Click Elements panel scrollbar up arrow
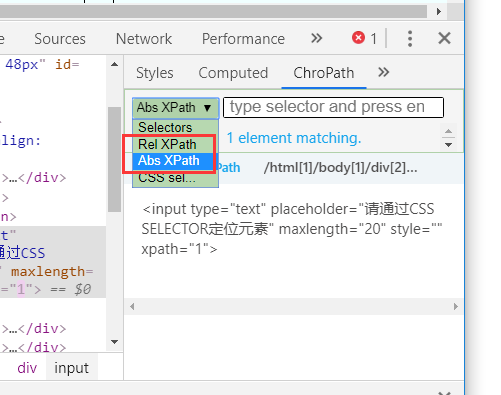Viewport: 501px width, 395px height. tap(115, 64)
